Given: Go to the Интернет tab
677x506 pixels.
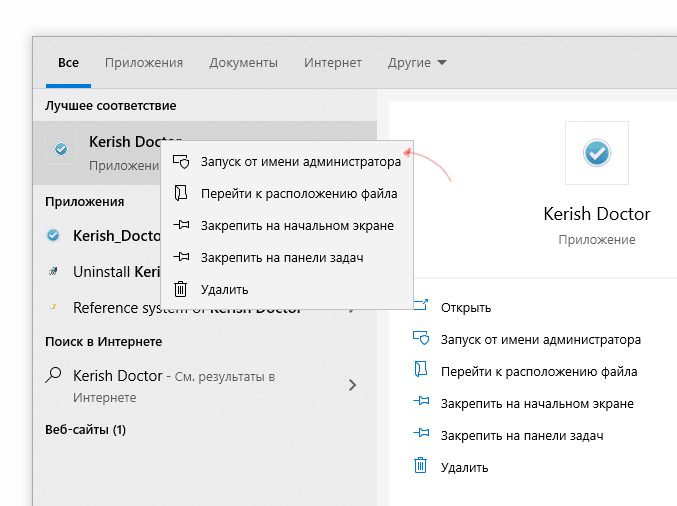Looking at the screenshot, I should (332, 63).
